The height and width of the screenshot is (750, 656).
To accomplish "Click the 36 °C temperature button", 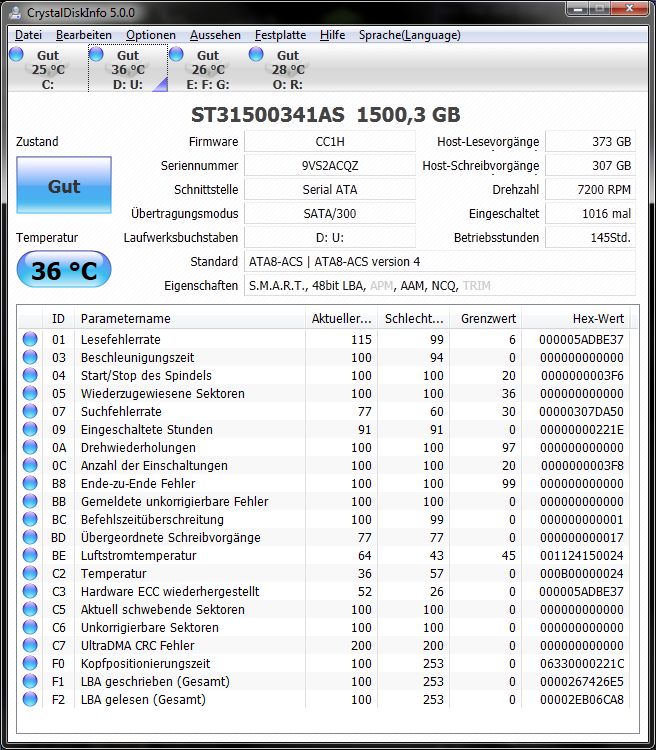I will pos(64,270).
